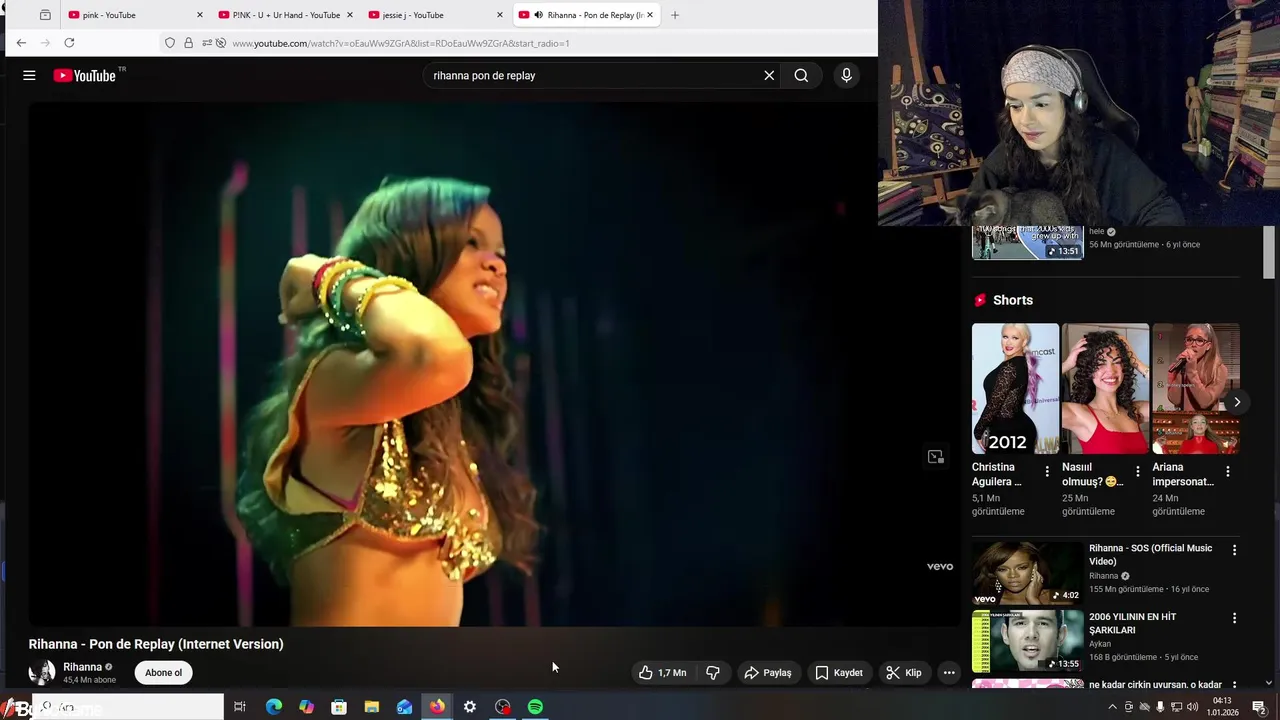Open Rihanna channel avatar
The width and height of the screenshot is (1280, 720).
(x=42, y=673)
